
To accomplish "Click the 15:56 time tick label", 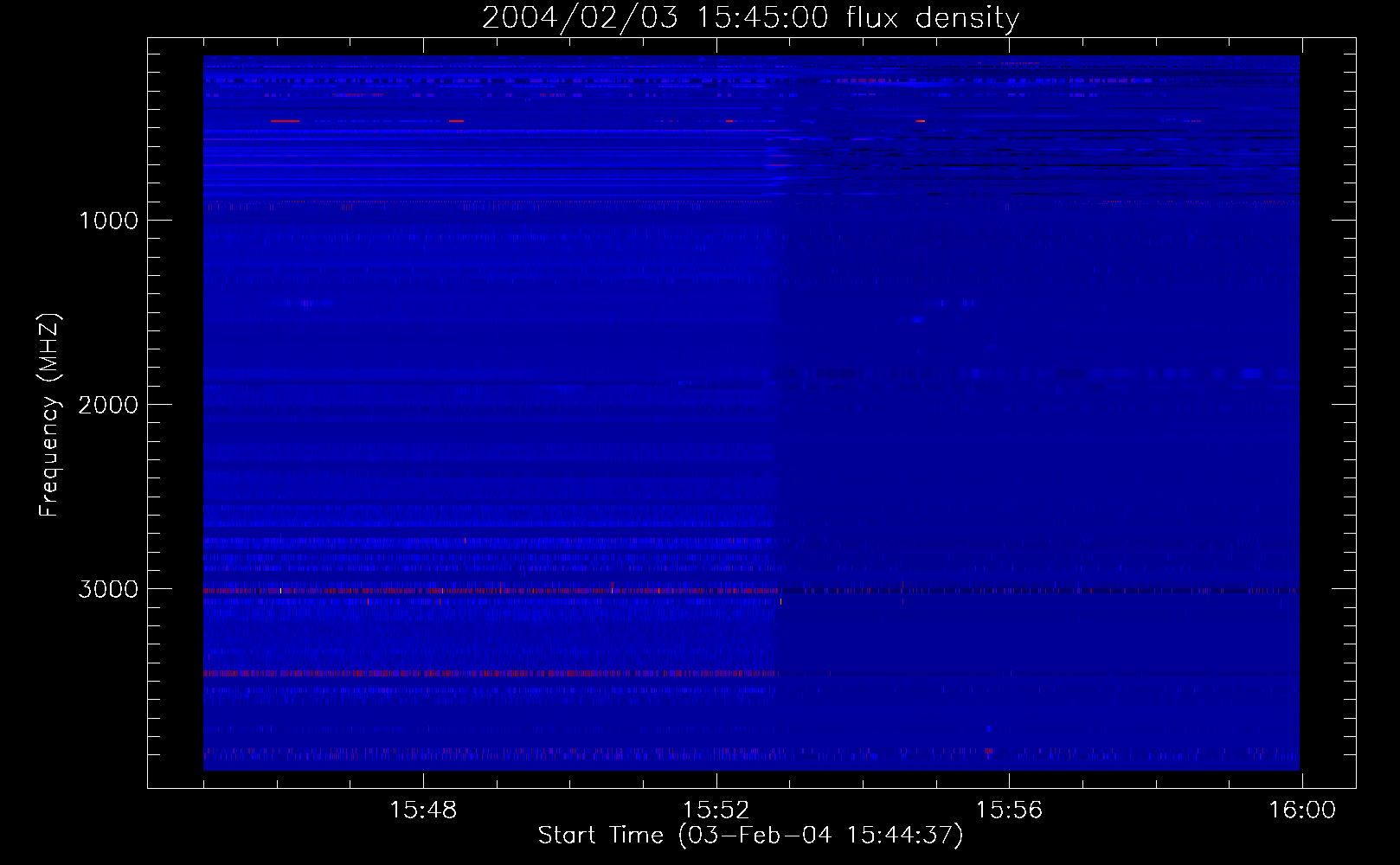I will coord(1009,810).
